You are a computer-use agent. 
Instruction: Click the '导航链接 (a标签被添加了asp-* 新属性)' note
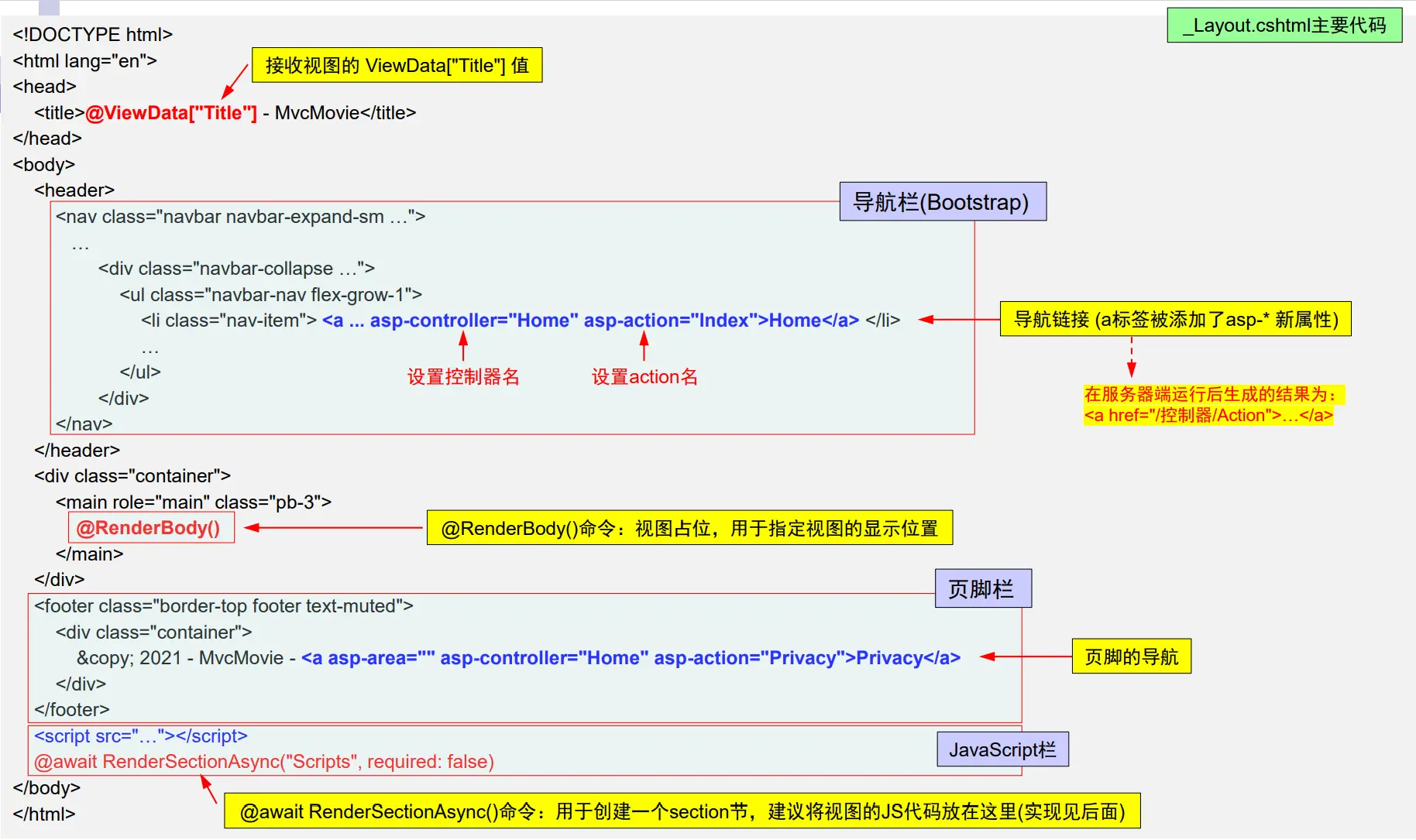(x=1175, y=319)
